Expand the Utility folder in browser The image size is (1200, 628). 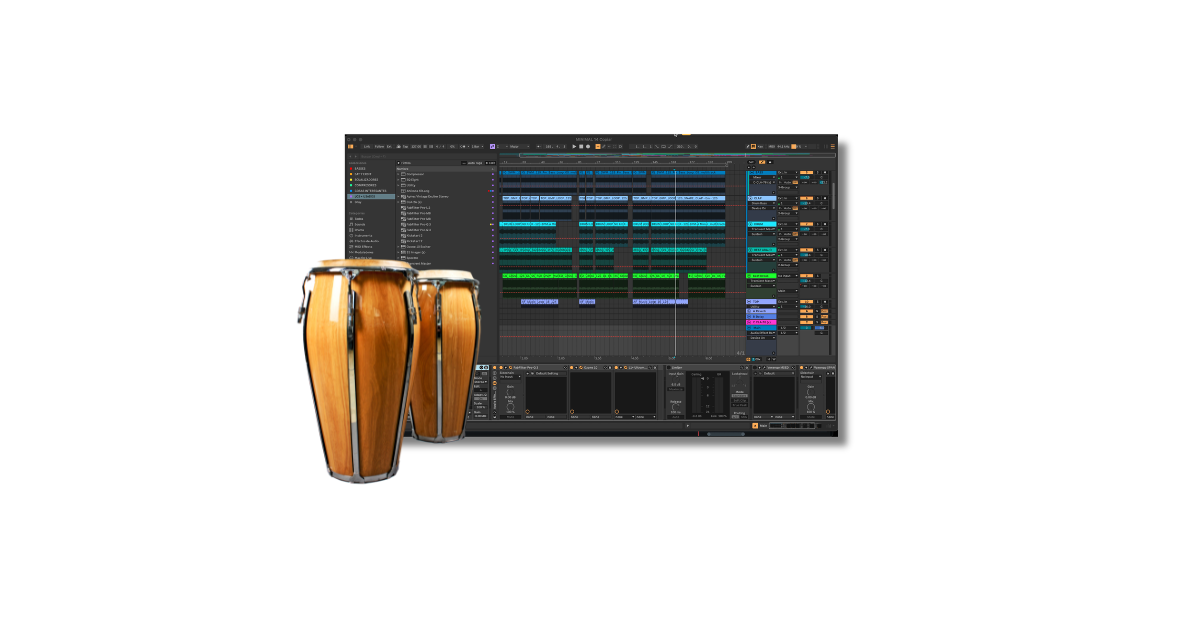click(398, 185)
